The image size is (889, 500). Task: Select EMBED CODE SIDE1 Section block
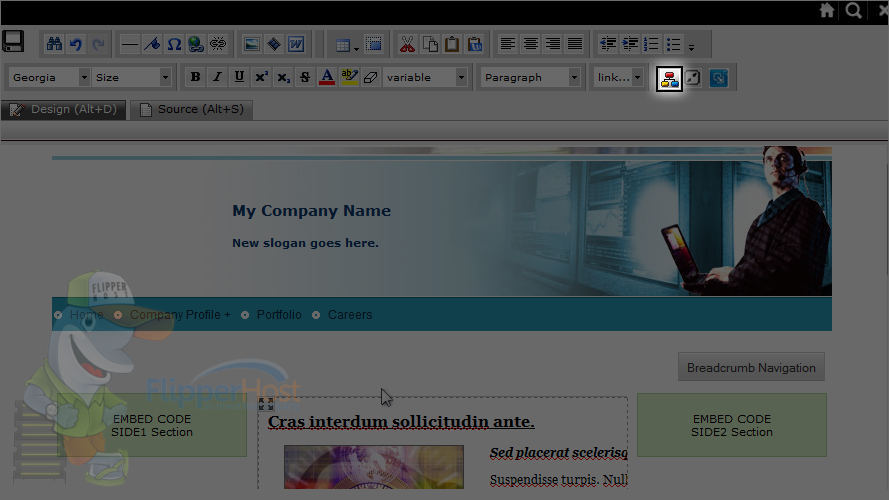click(x=152, y=425)
